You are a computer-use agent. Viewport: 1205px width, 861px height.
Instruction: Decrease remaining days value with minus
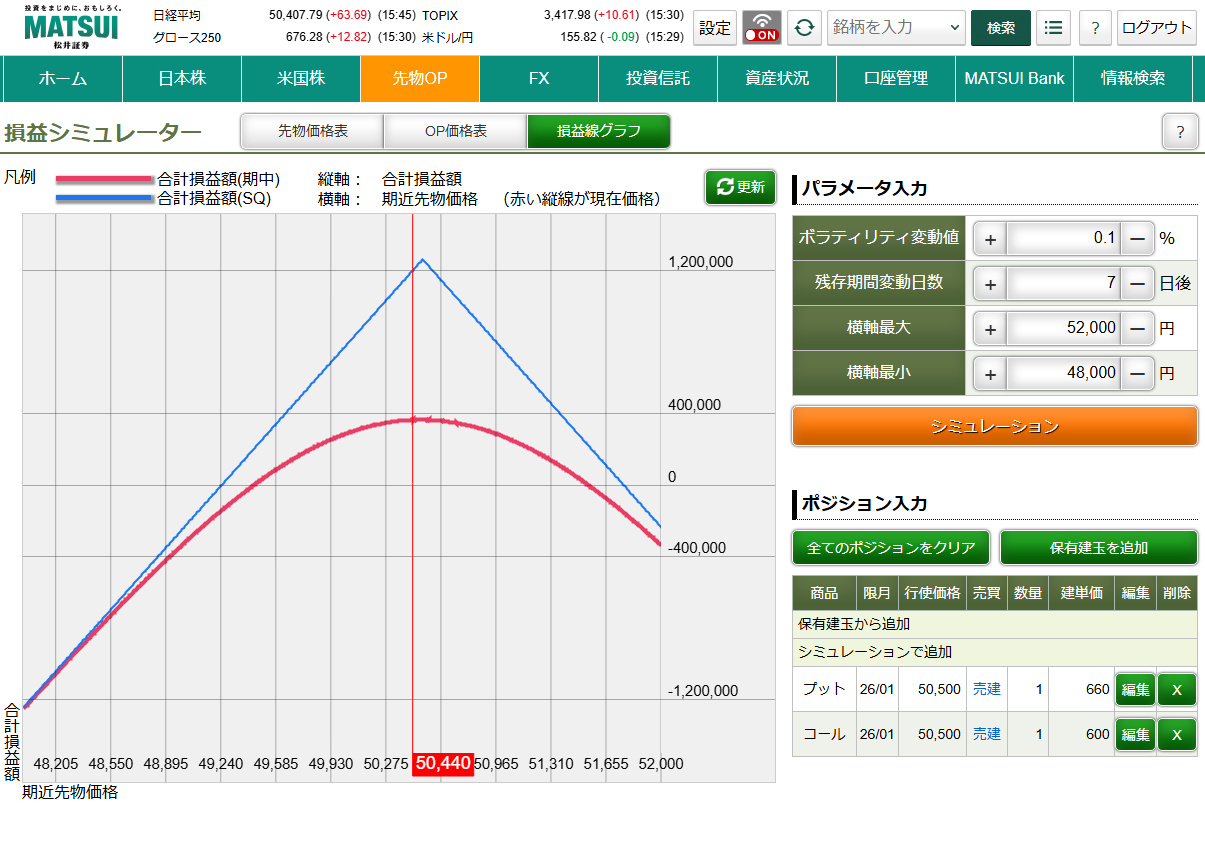(x=1137, y=284)
